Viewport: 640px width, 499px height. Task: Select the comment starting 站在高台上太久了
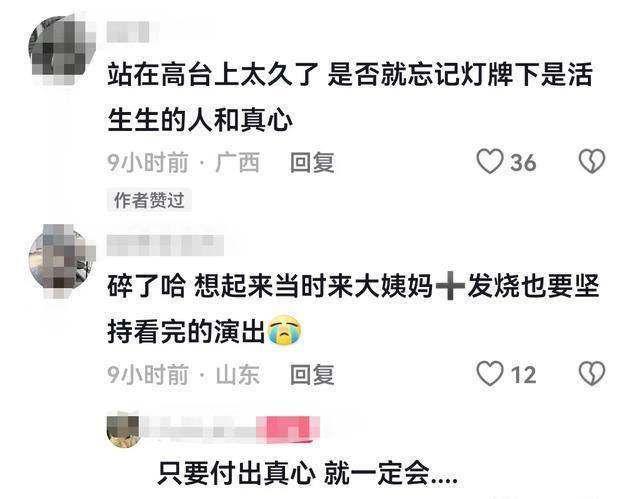tap(350, 98)
